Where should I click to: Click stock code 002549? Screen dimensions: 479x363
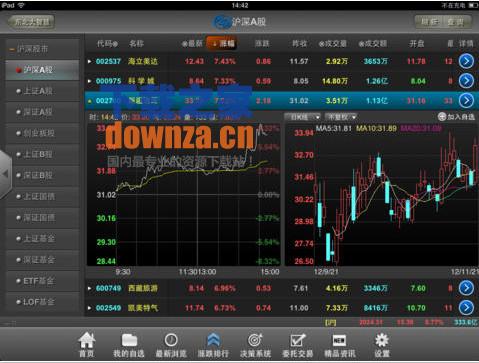pyautogui.click(x=108, y=308)
